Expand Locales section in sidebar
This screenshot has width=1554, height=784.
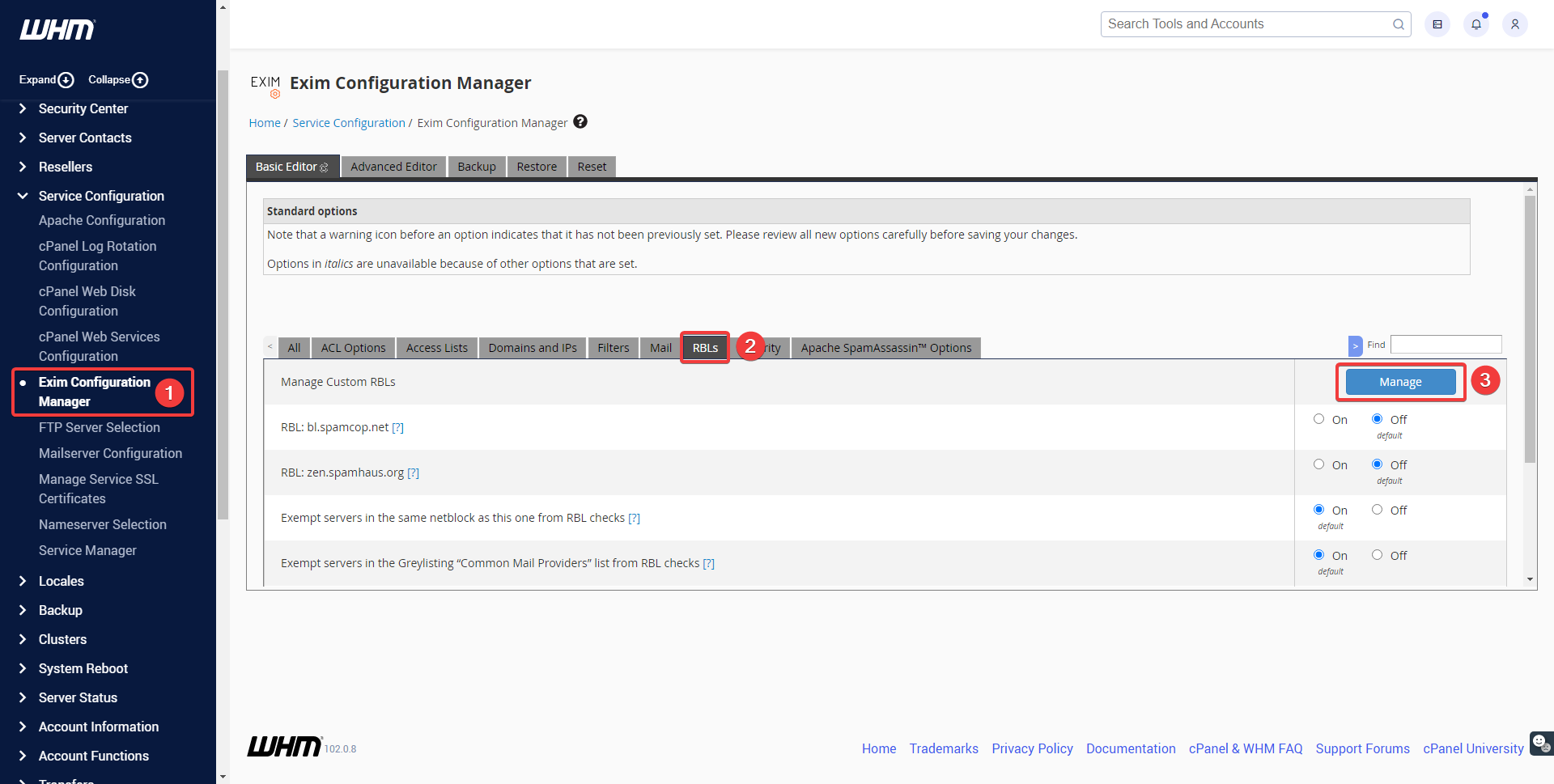point(62,581)
